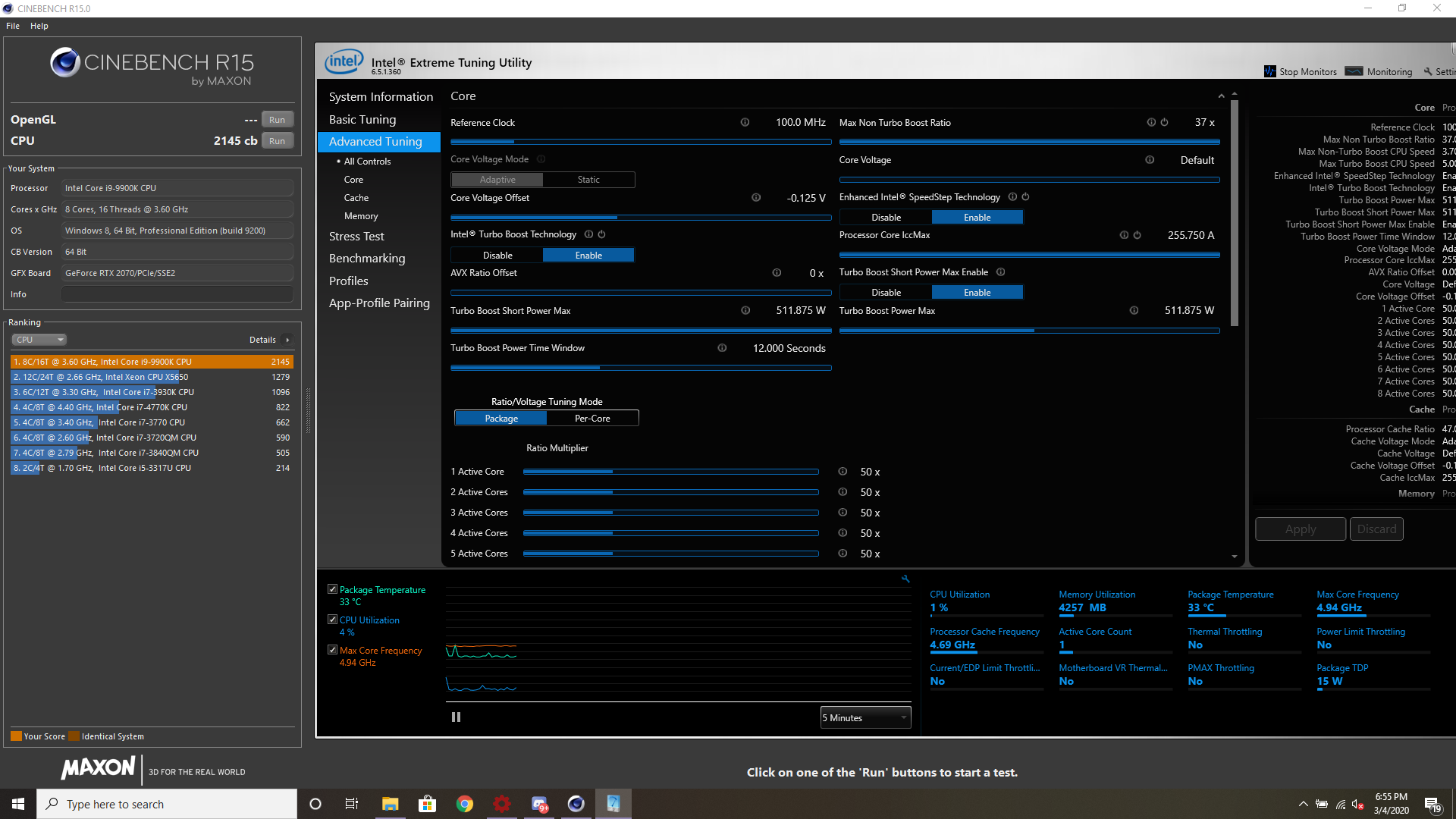Open the Help menu

(39, 26)
